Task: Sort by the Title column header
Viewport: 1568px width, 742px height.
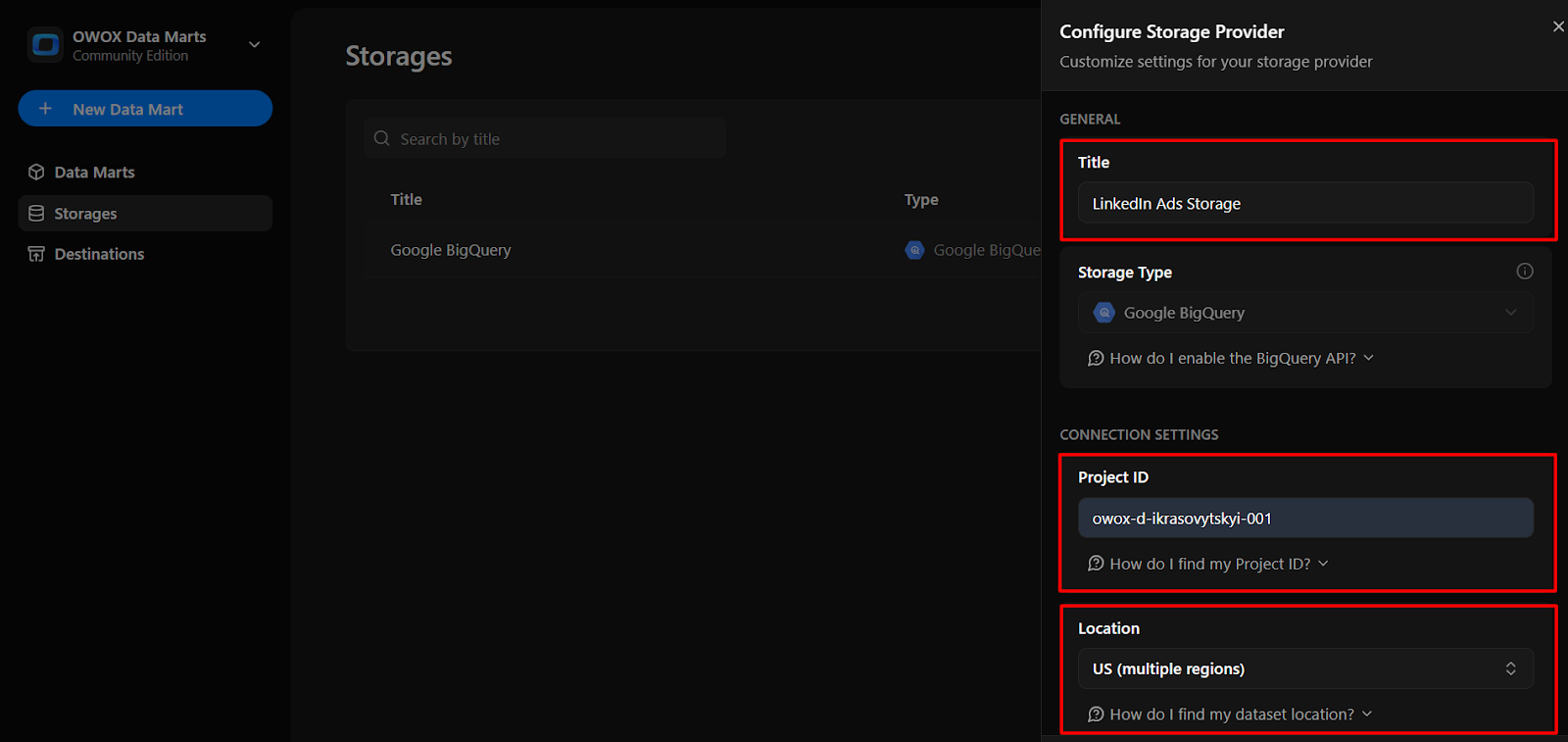Action: [406, 200]
